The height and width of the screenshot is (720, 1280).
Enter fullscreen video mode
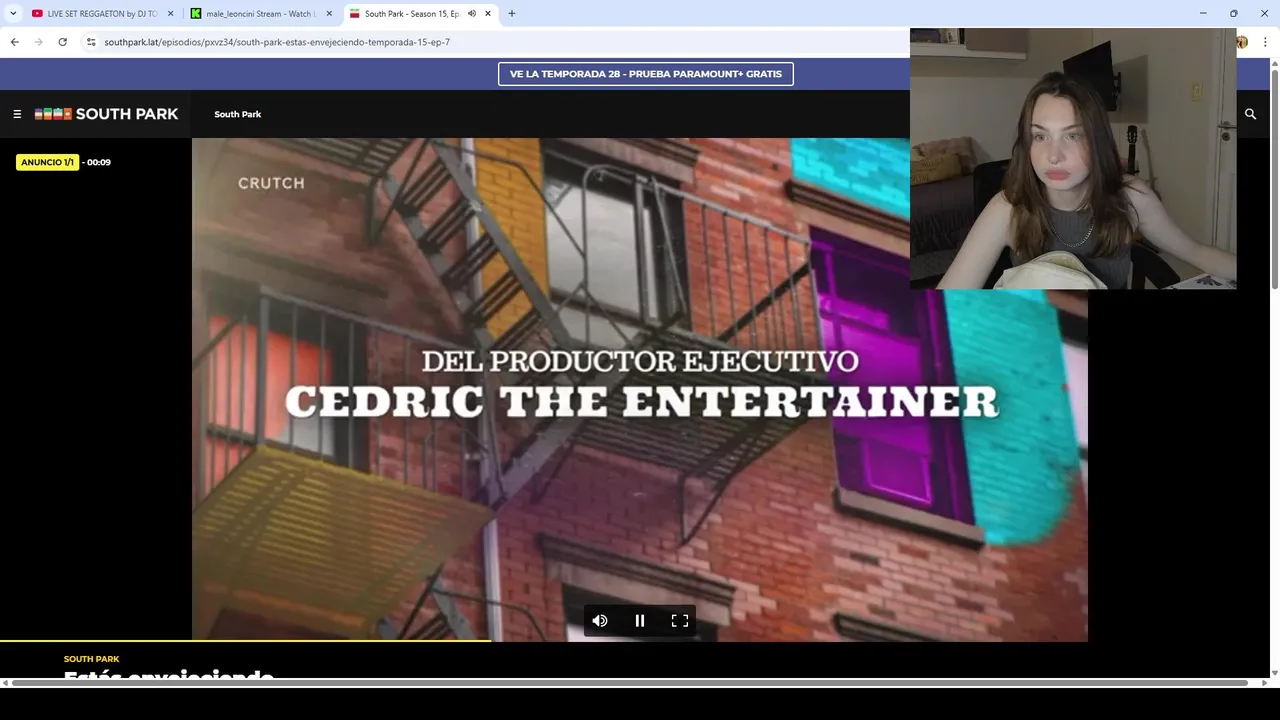pyautogui.click(x=680, y=621)
